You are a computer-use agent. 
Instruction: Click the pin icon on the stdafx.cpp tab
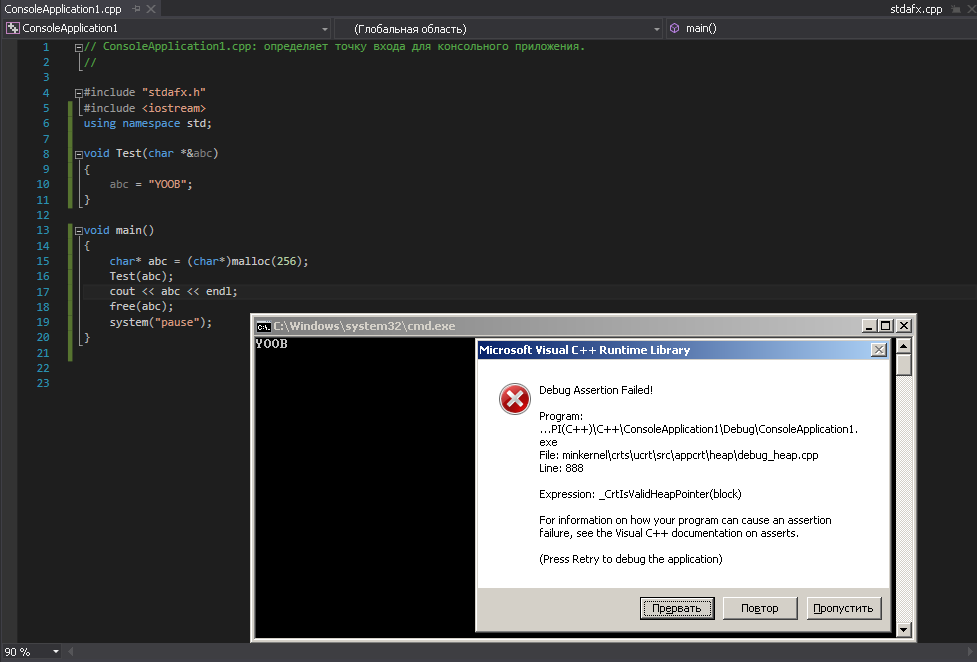pos(955,9)
